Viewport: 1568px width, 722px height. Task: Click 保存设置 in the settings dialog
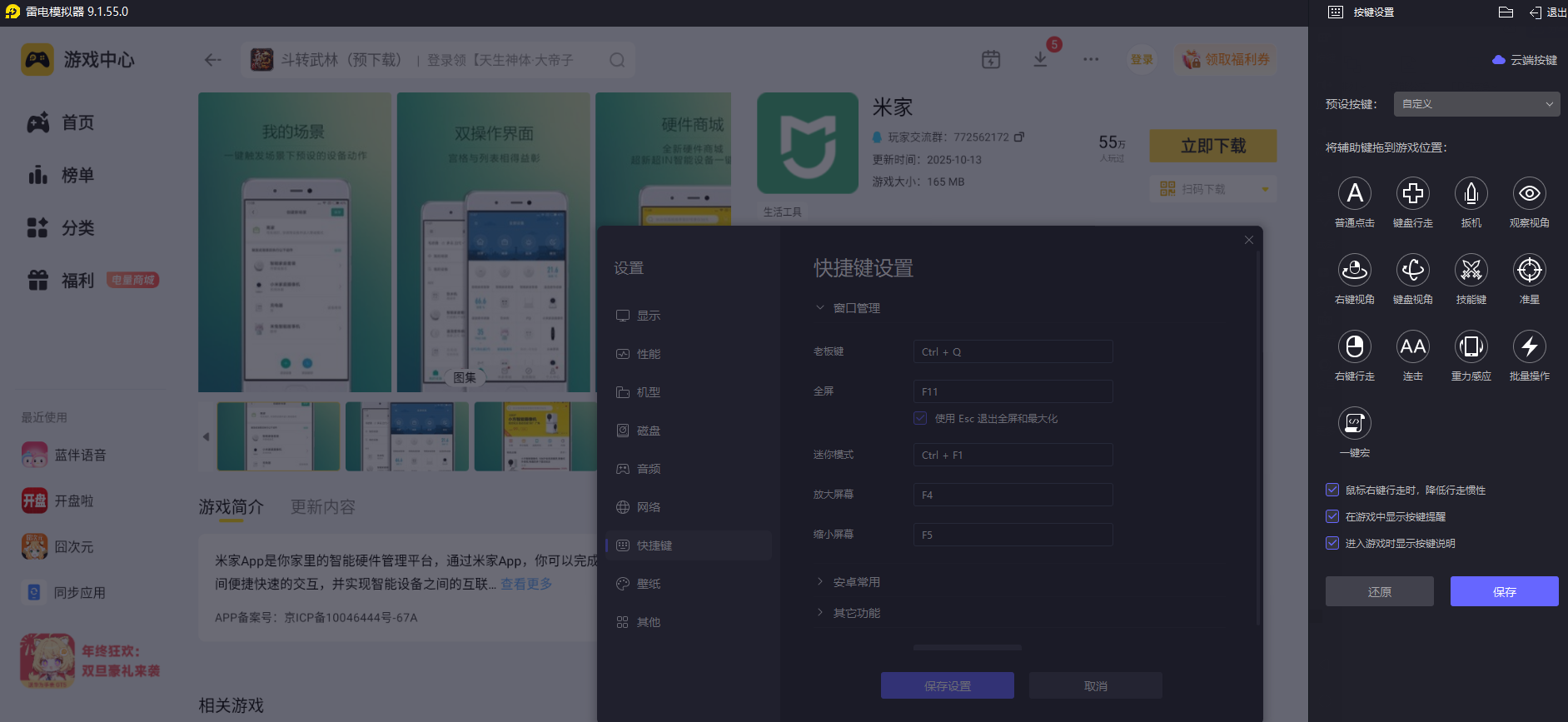pyautogui.click(x=948, y=685)
